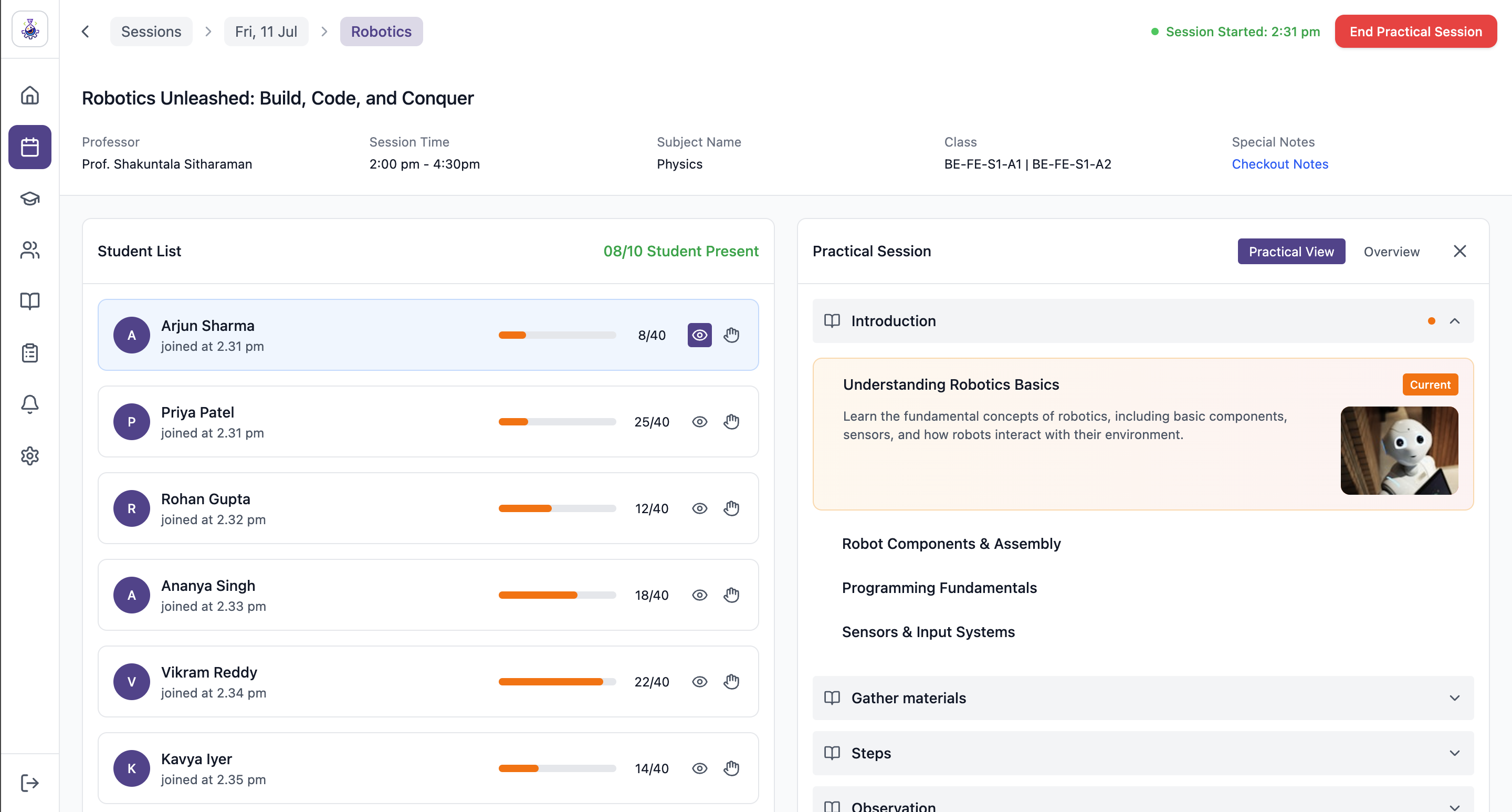Switch to the Overview tab
The width and height of the screenshot is (1512, 812).
[1391, 251]
